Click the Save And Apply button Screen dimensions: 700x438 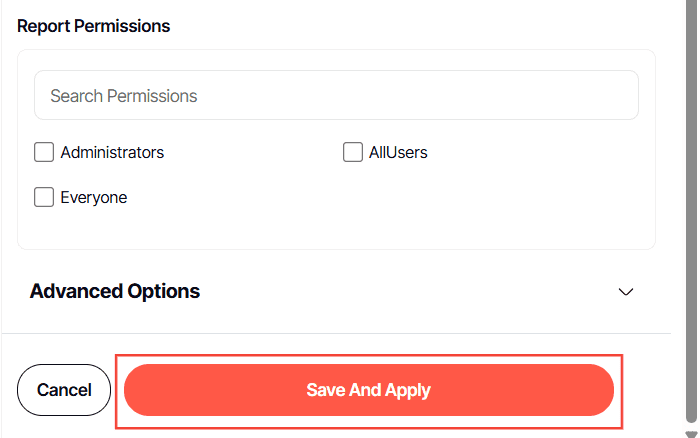click(368, 390)
